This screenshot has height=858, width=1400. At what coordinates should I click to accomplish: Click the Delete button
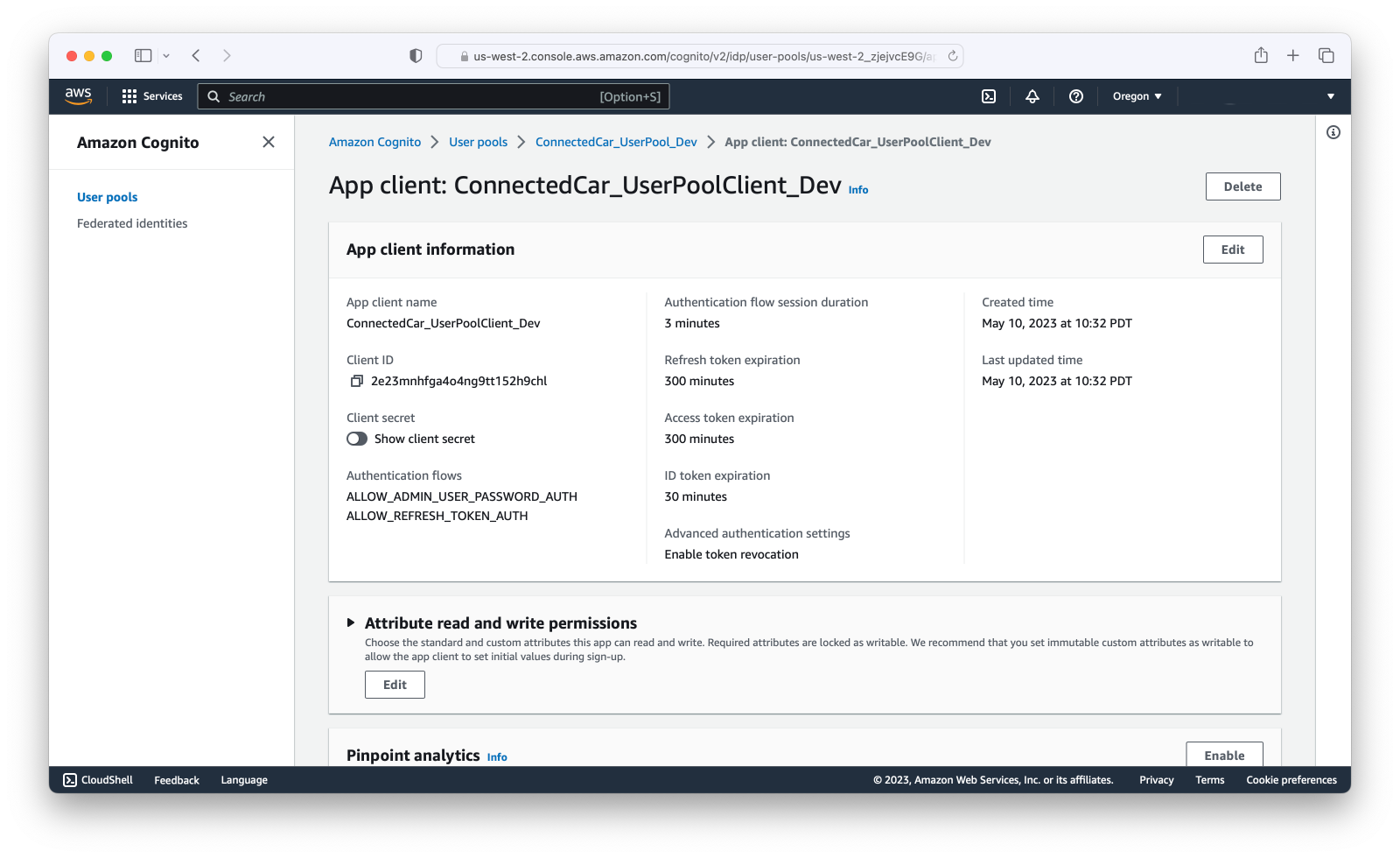coord(1242,186)
